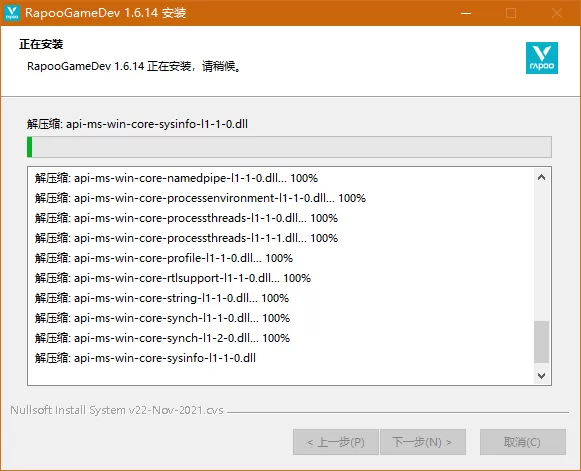The width and height of the screenshot is (581, 471).
Task: Click the green installation progress bar
Action: 289,147
